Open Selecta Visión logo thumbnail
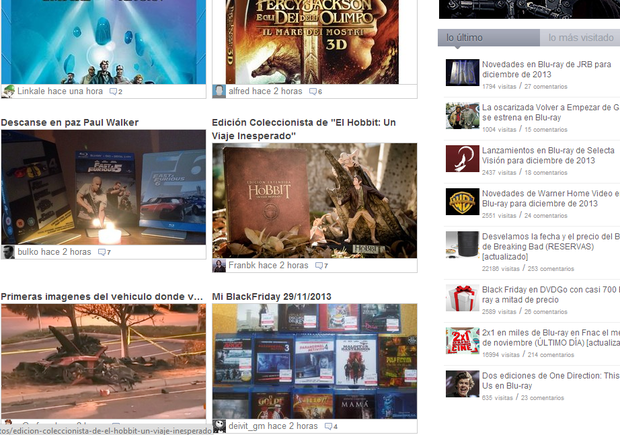Image resolution: width=620 pixels, height=435 pixels. [462, 159]
